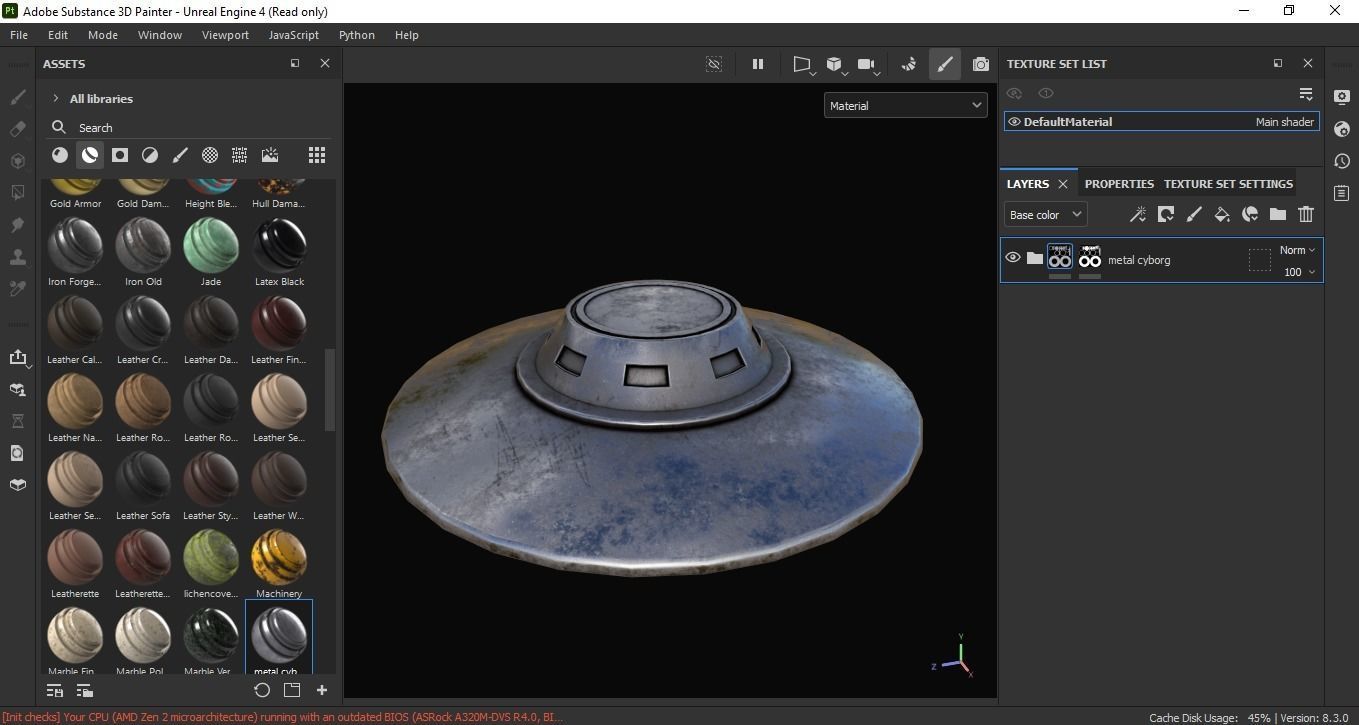The height and width of the screenshot is (725, 1359).
Task: Toggle visibility of metal cyborg layer
Action: click(x=1013, y=258)
